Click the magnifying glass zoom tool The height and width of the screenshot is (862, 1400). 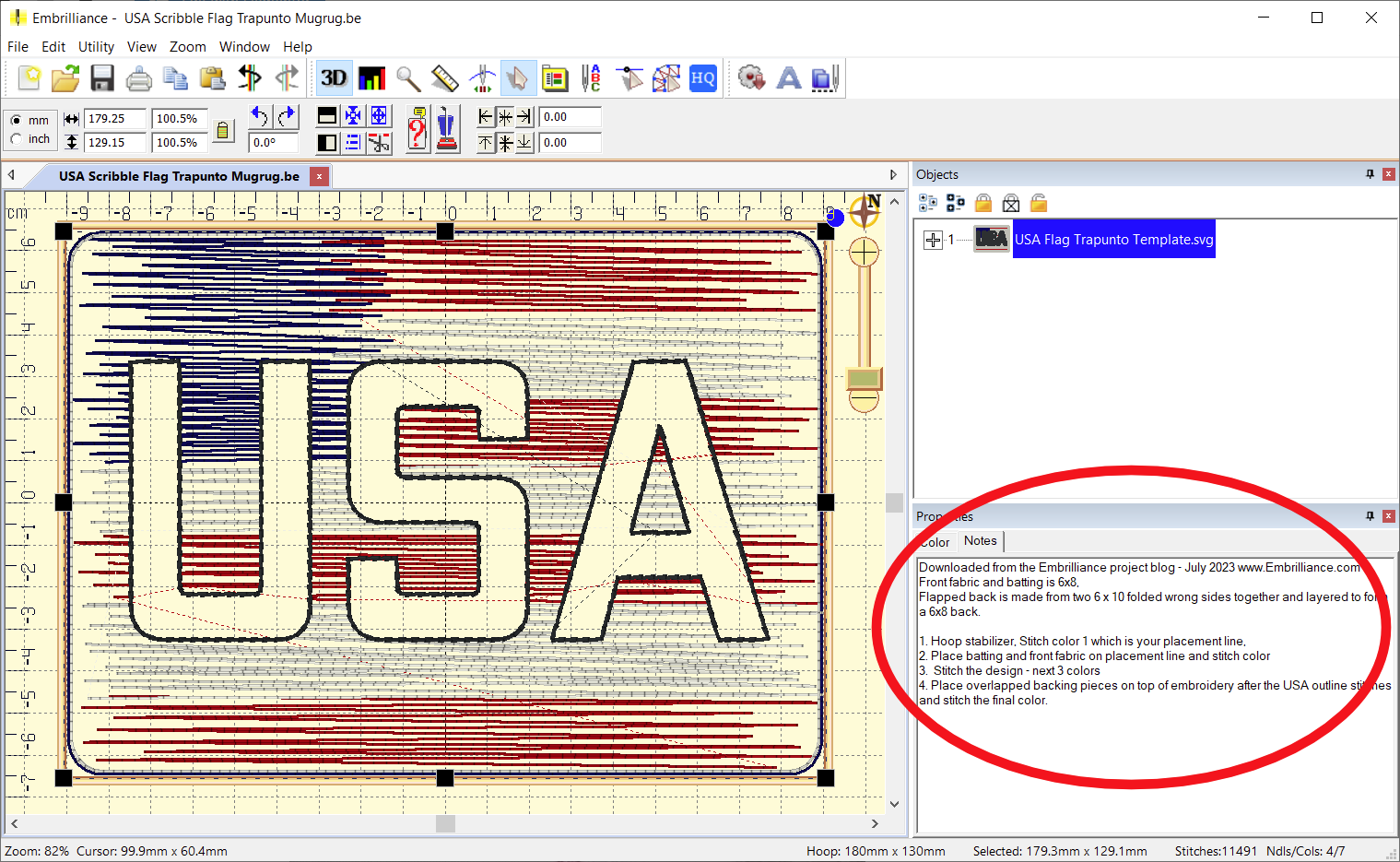408,78
